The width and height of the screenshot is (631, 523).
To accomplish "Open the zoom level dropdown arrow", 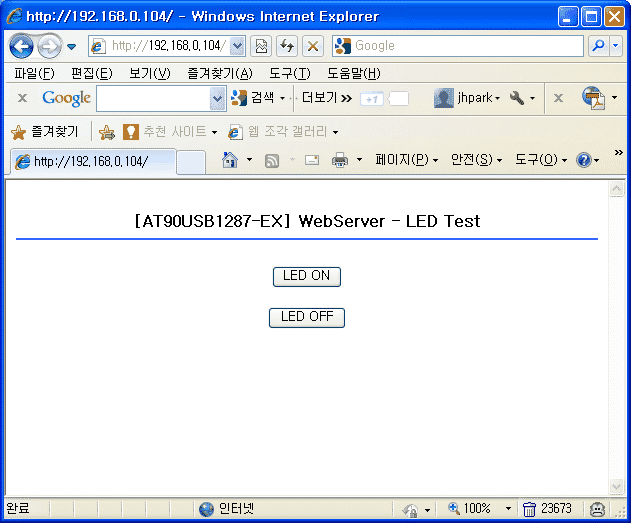I will point(508,509).
